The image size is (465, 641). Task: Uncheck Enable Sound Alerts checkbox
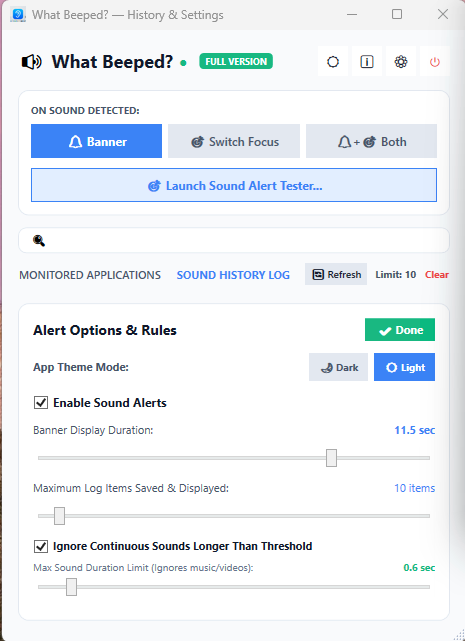click(40, 403)
